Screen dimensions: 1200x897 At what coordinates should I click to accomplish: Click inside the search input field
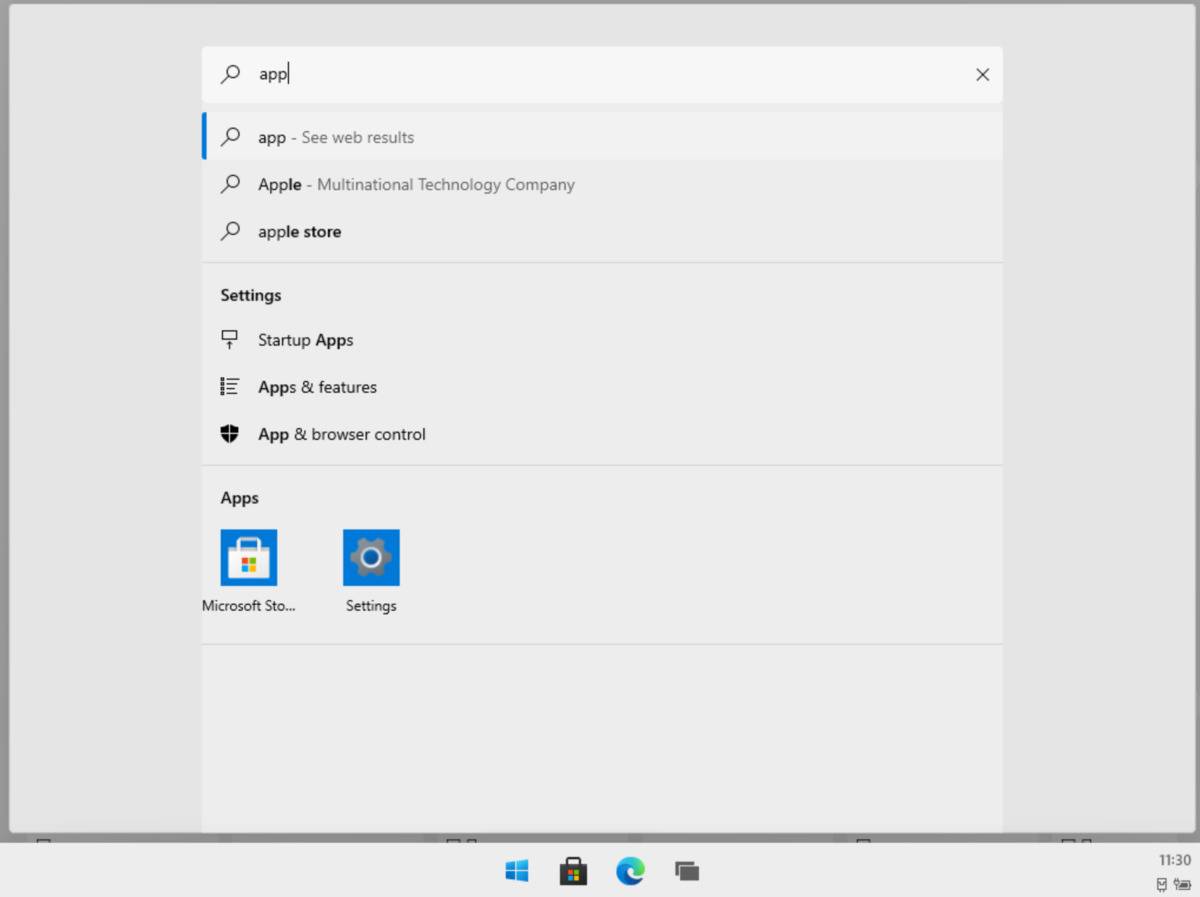pyautogui.click(x=500, y=74)
